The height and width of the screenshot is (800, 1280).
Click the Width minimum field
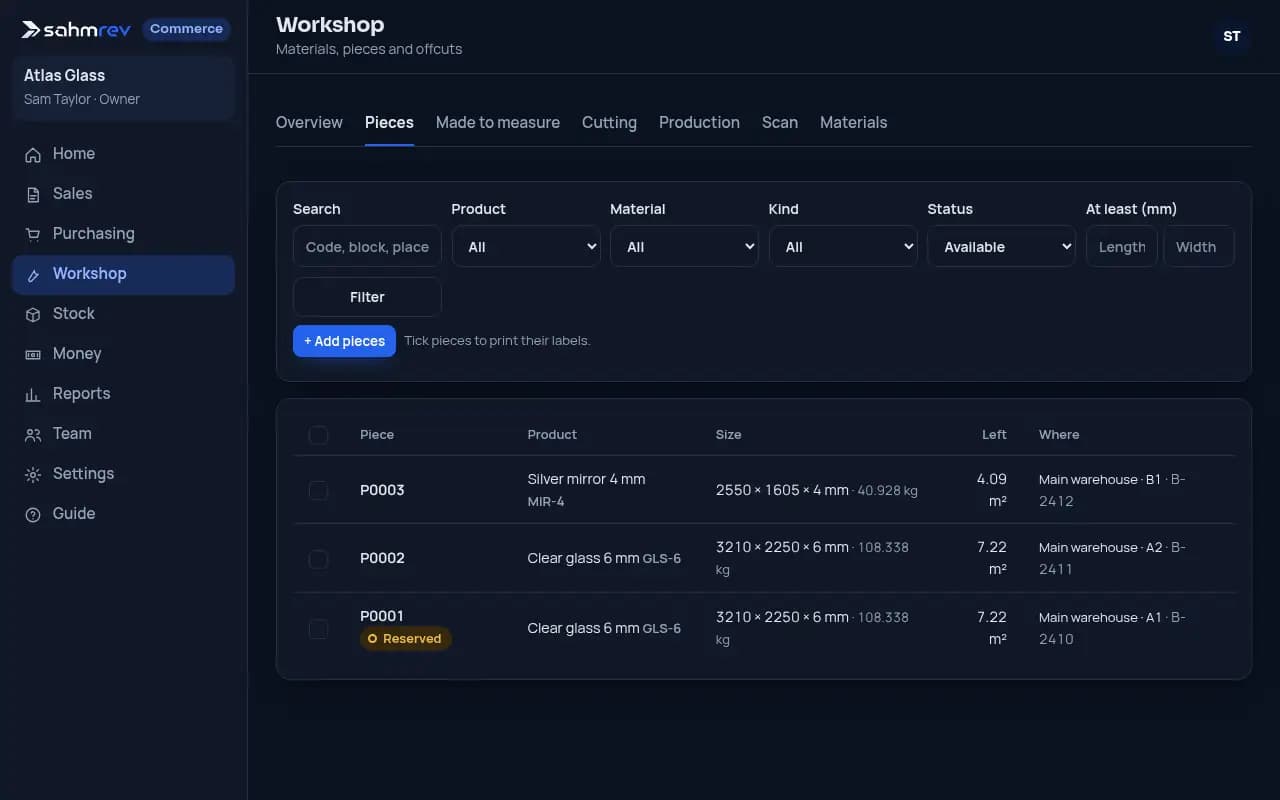tap(1199, 247)
